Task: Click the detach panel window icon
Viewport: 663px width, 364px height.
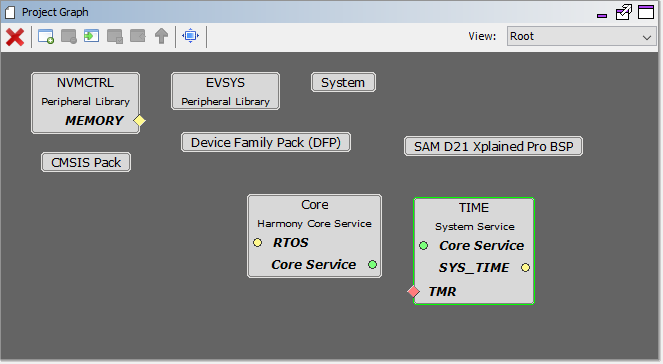Action: tap(624, 12)
